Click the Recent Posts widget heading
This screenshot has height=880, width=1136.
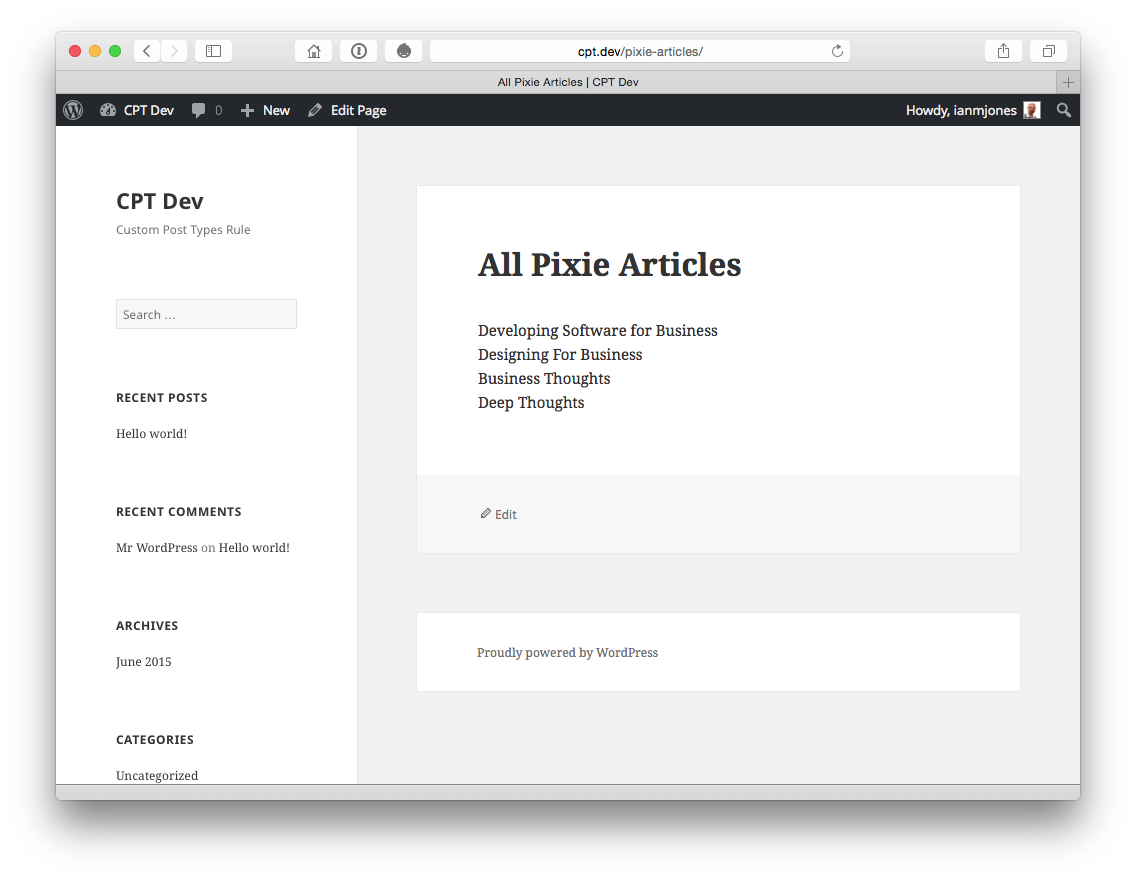coord(162,398)
